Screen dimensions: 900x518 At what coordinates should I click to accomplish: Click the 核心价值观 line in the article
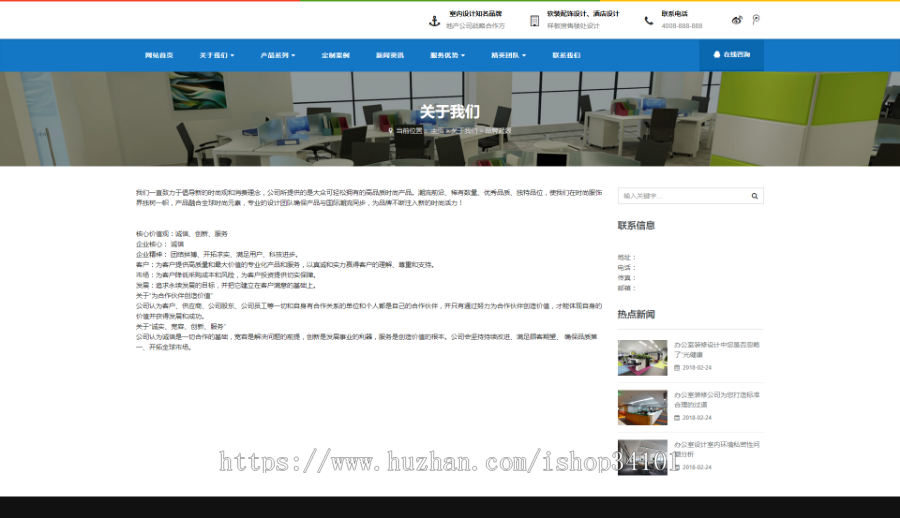tap(182, 234)
